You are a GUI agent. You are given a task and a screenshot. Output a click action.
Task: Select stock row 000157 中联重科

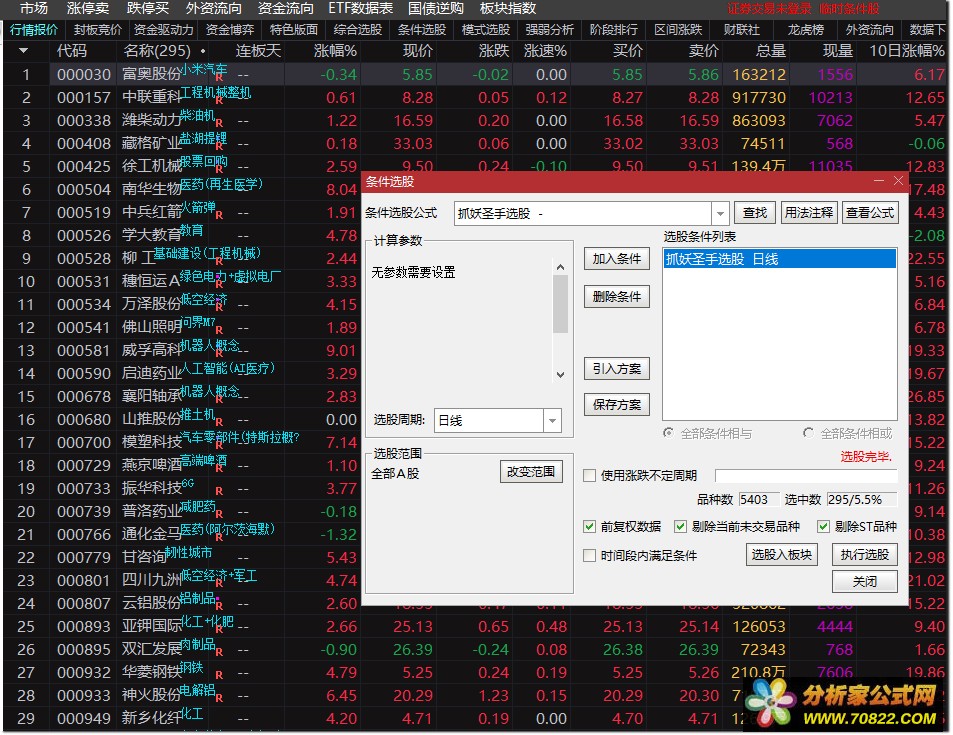[x=474, y=97]
